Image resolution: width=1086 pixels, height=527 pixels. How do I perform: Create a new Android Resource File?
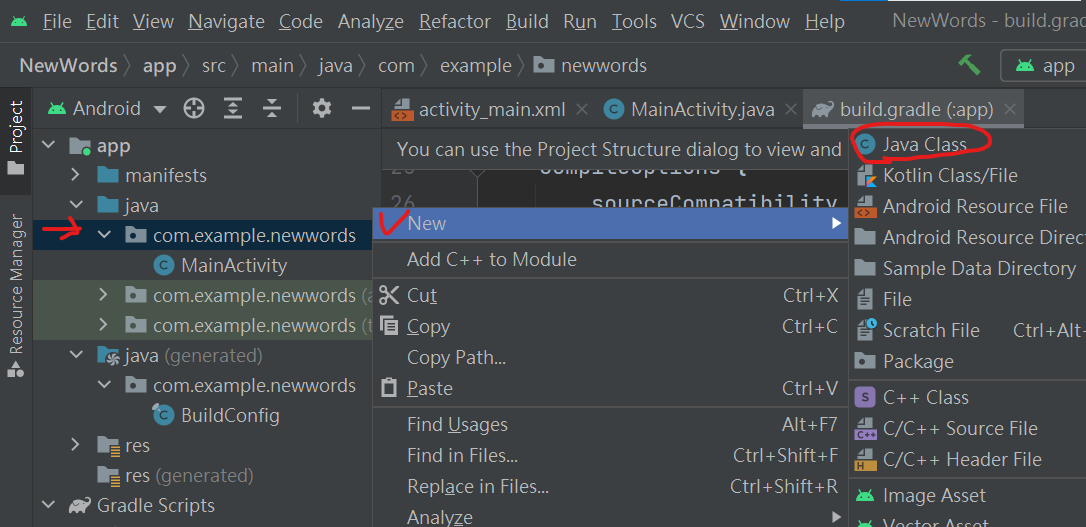[x=968, y=206]
